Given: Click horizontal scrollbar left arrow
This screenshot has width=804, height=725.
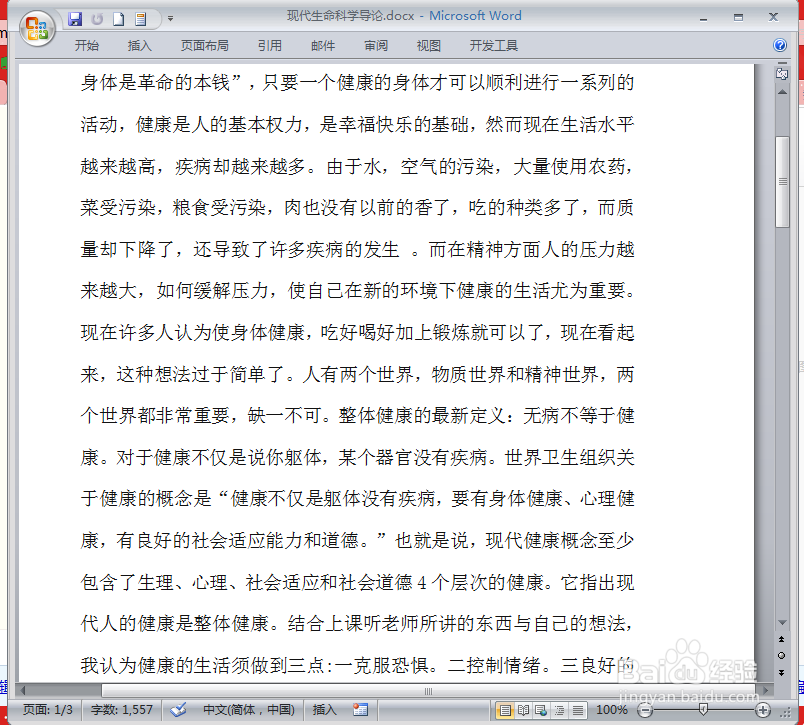Looking at the screenshot, I should point(22,691).
